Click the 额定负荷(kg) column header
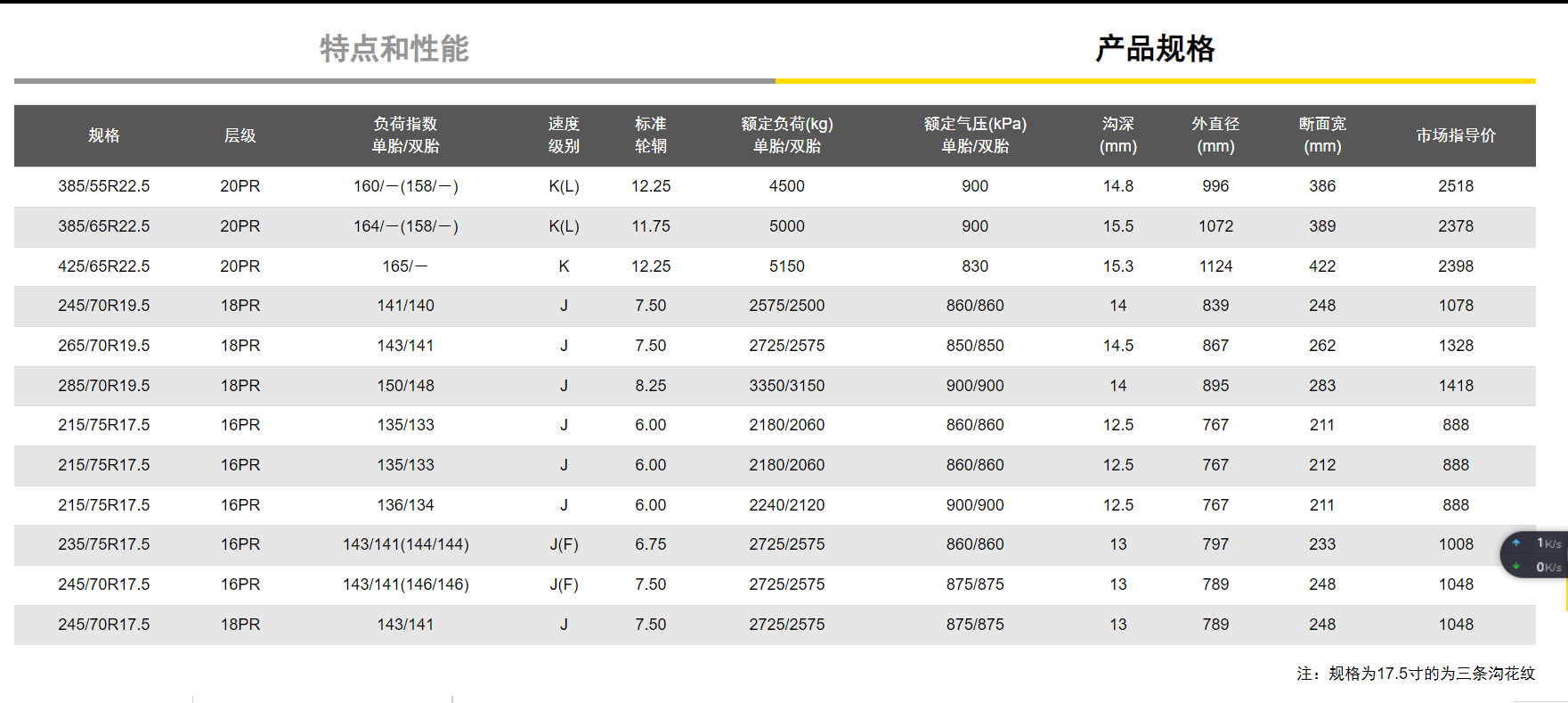The image size is (1568, 703). (x=787, y=135)
